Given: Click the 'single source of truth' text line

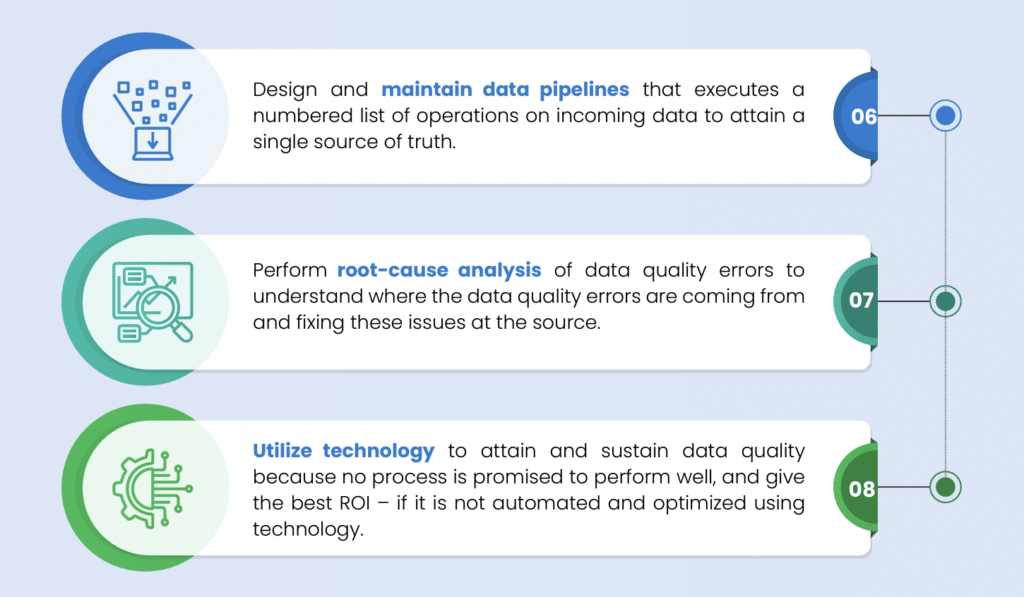Looking at the screenshot, I should pos(354,142).
